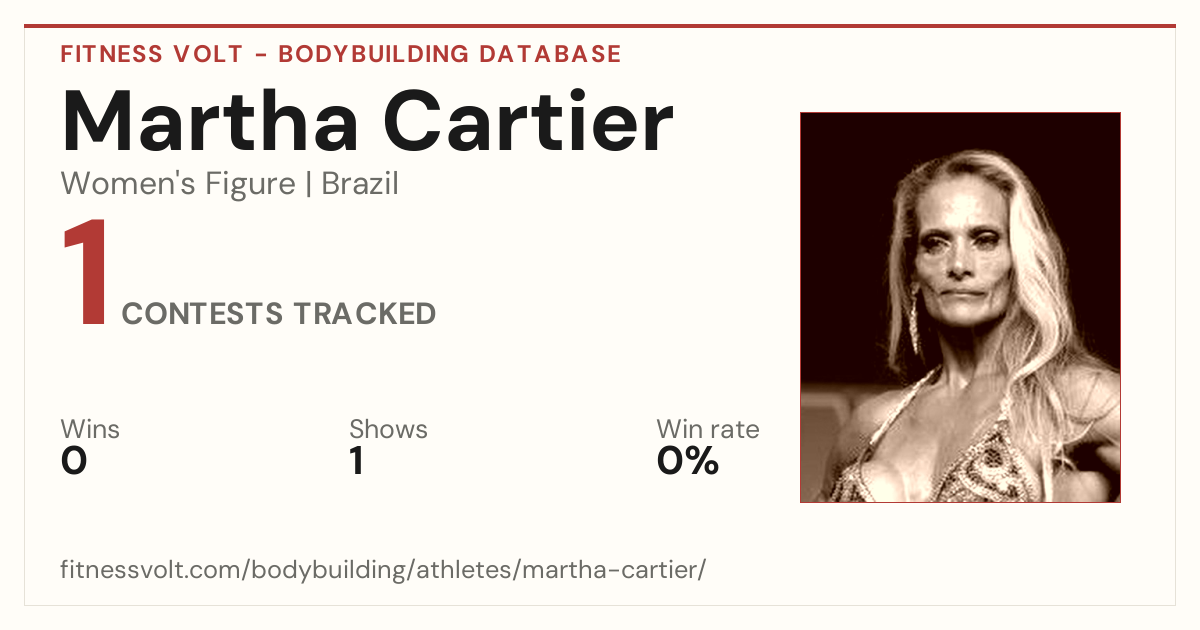Click the word Cartier in the title
Viewport: 1200px width, 630px height.
tap(529, 121)
